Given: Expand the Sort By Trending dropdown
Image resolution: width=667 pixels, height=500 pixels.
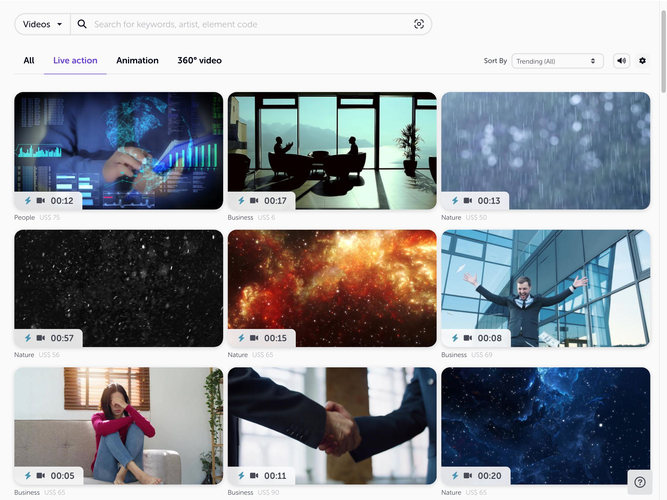Looking at the screenshot, I should click(557, 61).
